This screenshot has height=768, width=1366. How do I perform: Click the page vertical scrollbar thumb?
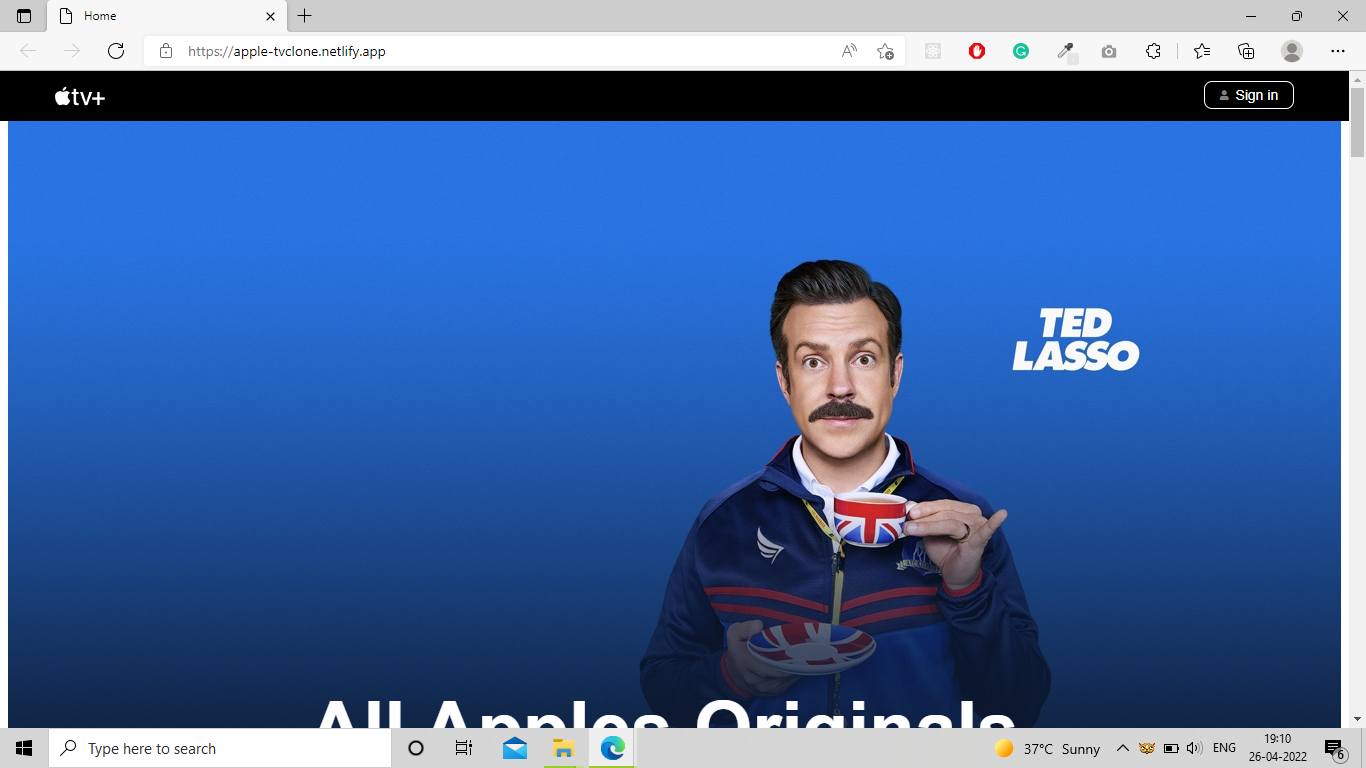point(1357,122)
